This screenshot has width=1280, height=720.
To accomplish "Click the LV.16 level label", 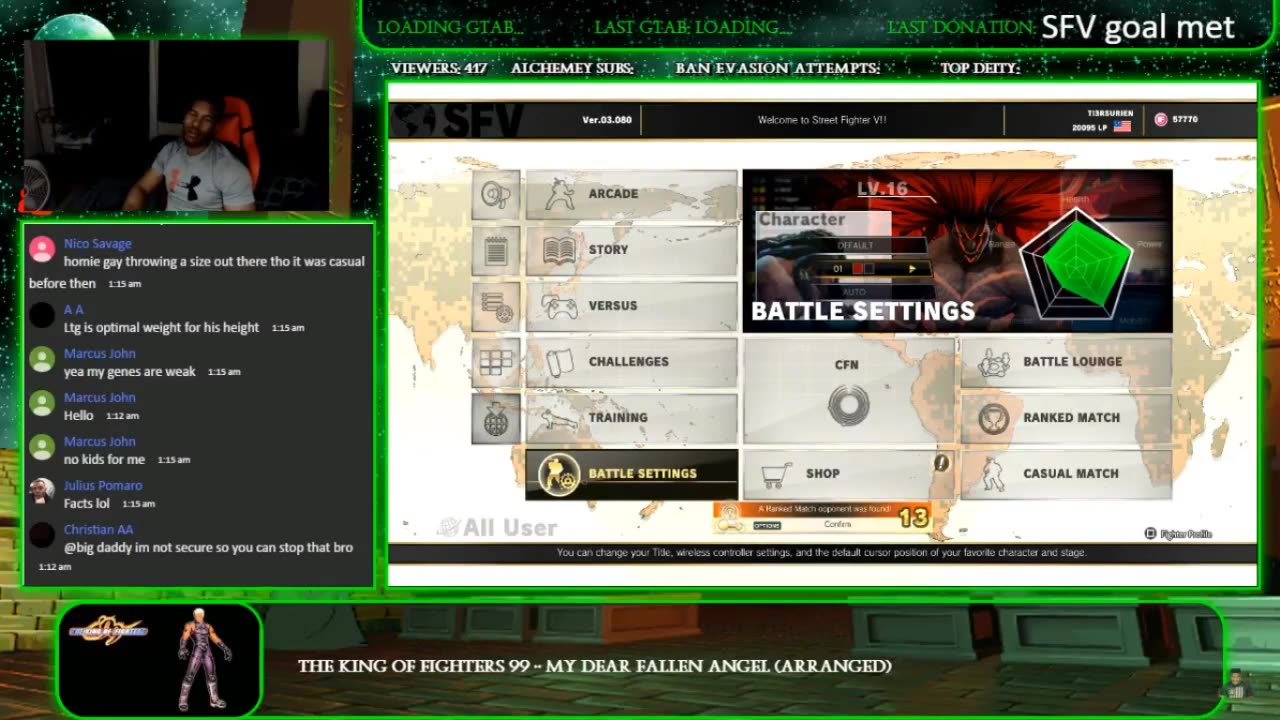I will pyautogui.click(x=882, y=189).
